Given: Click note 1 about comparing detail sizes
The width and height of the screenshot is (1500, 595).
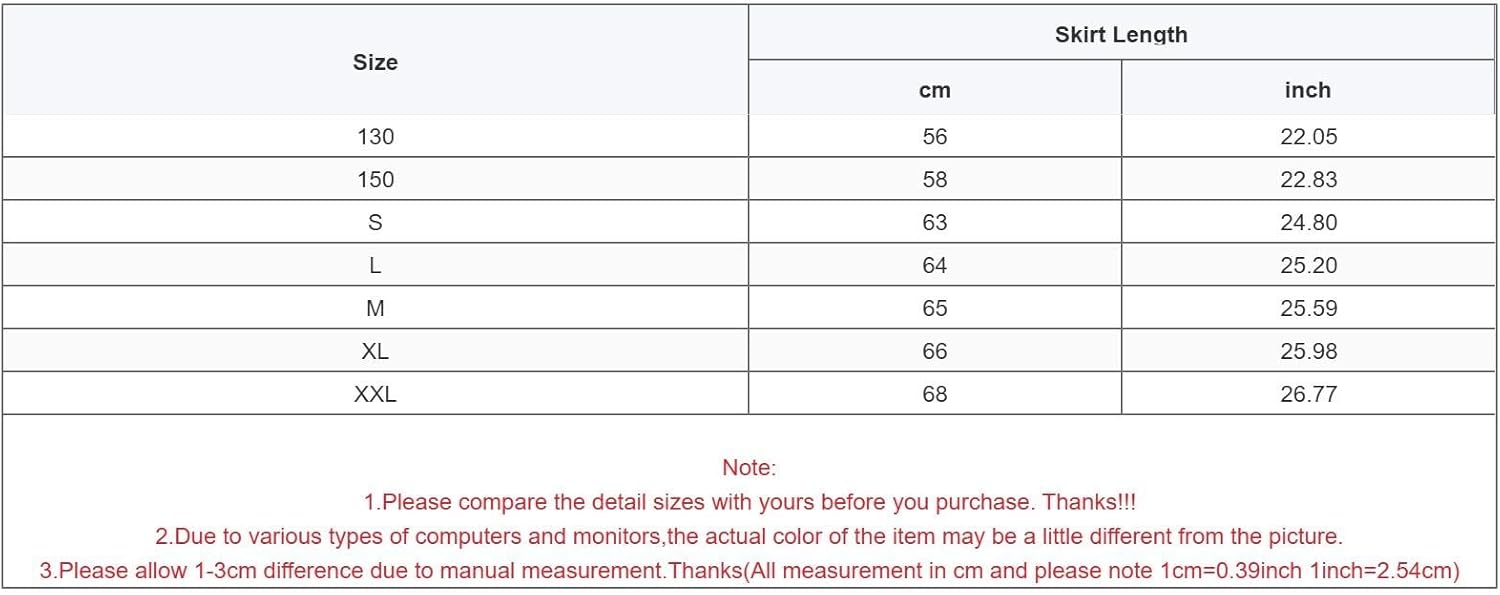Looking at the screenshot, I should [749, 502].
